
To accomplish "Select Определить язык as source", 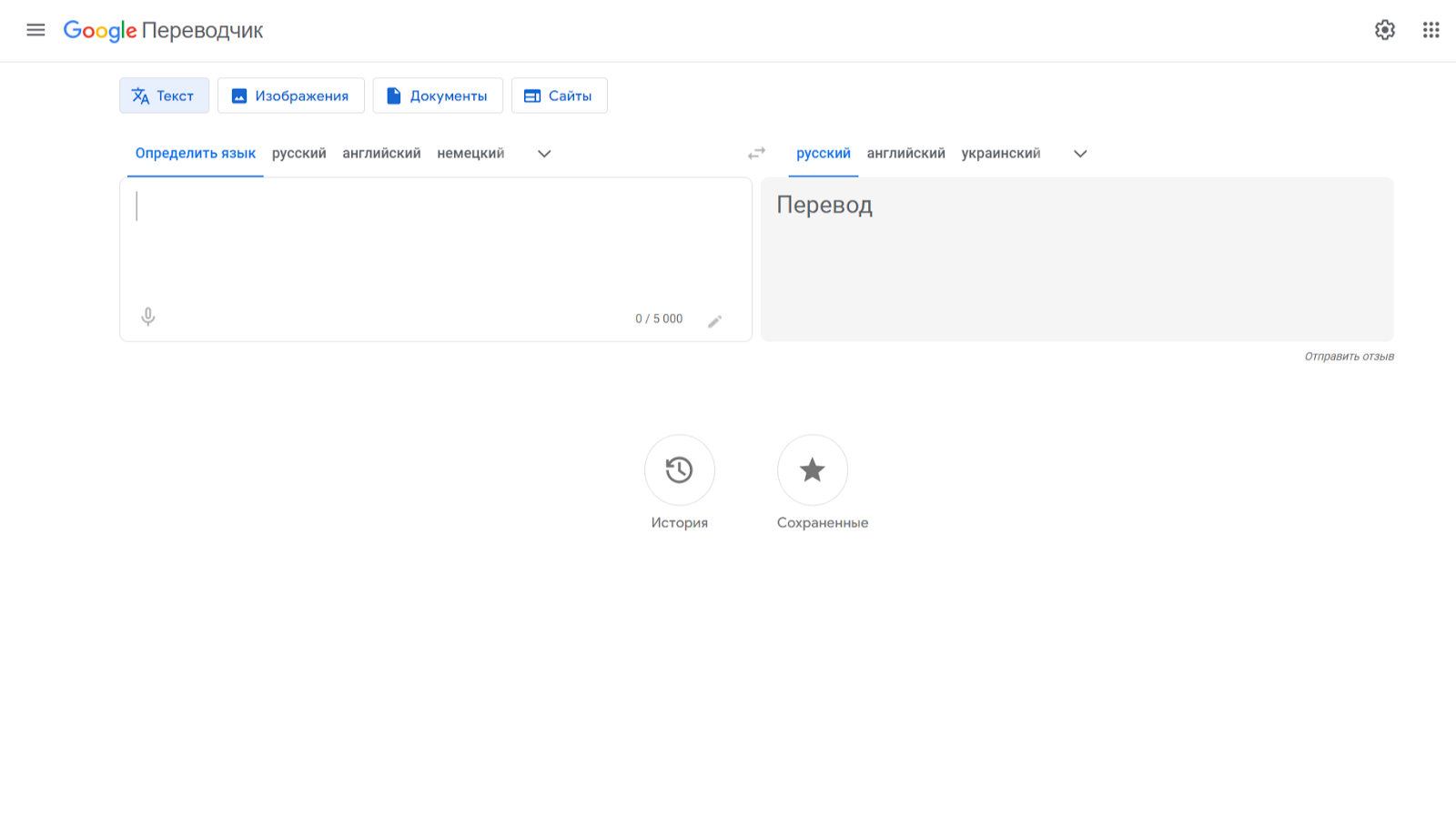I will pyautogui.click(x=196, y=154).
